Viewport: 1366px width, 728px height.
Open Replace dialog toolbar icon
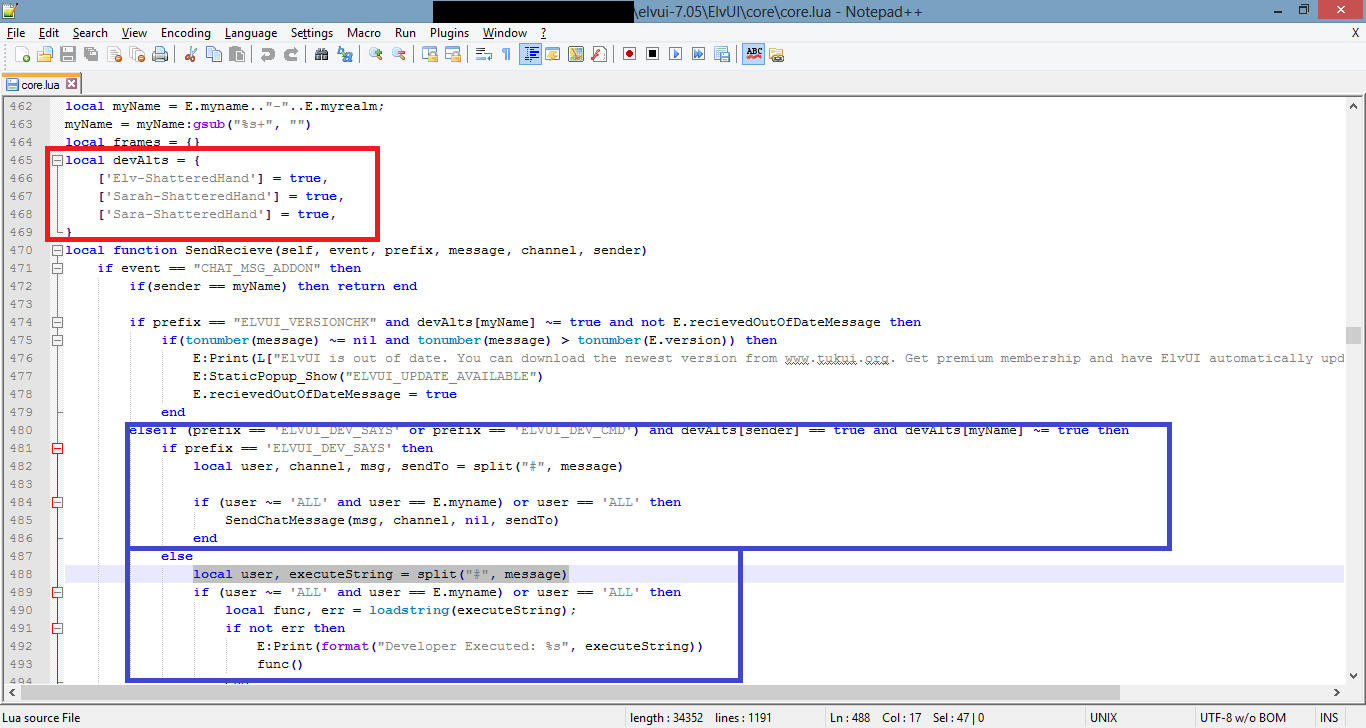click(344, 54)
